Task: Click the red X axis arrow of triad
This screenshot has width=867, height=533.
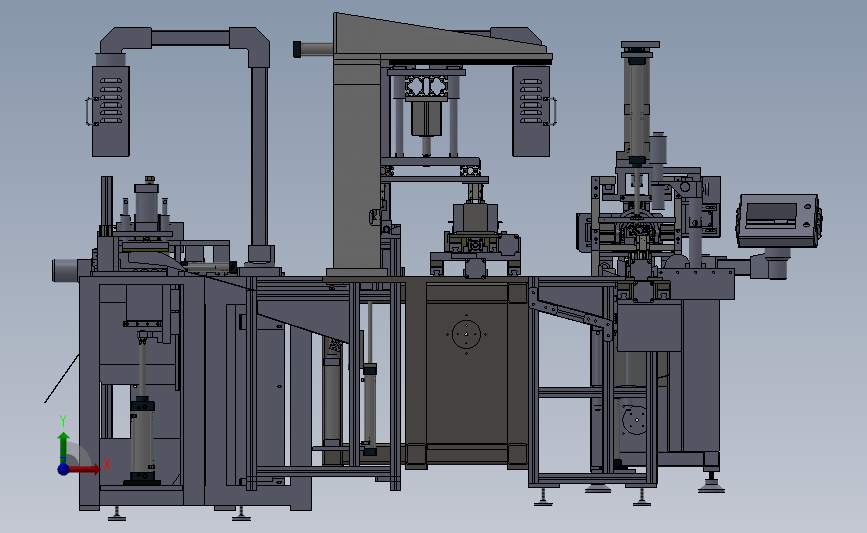Action: [84, 469]
